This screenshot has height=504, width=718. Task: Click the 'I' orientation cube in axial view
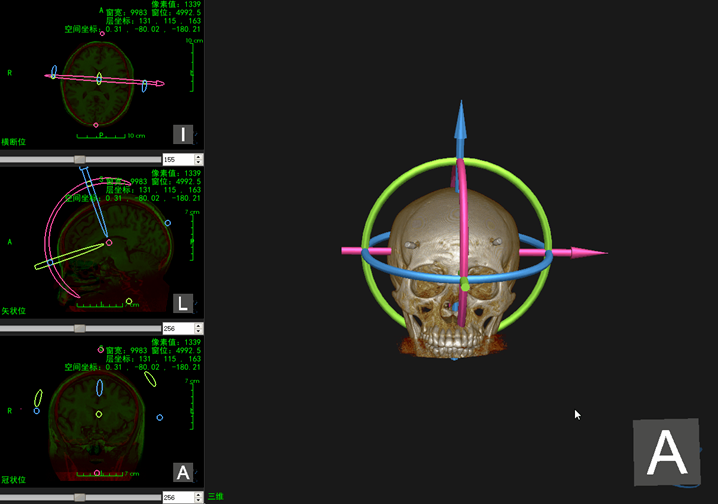coord(183,134)
